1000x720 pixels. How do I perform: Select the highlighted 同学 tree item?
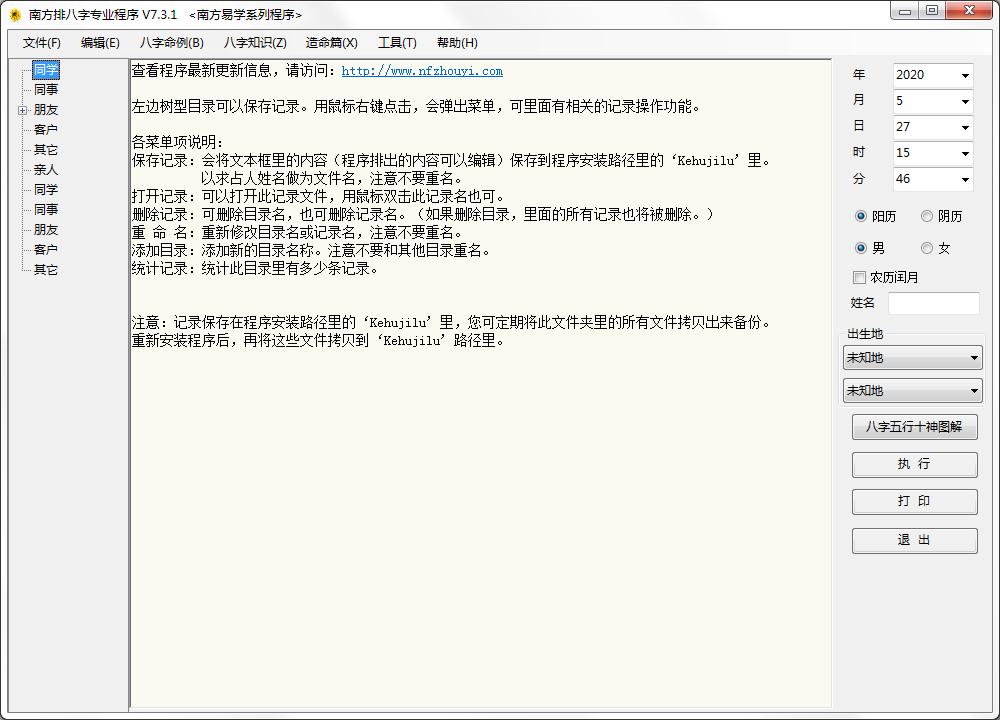coord(46,70)
